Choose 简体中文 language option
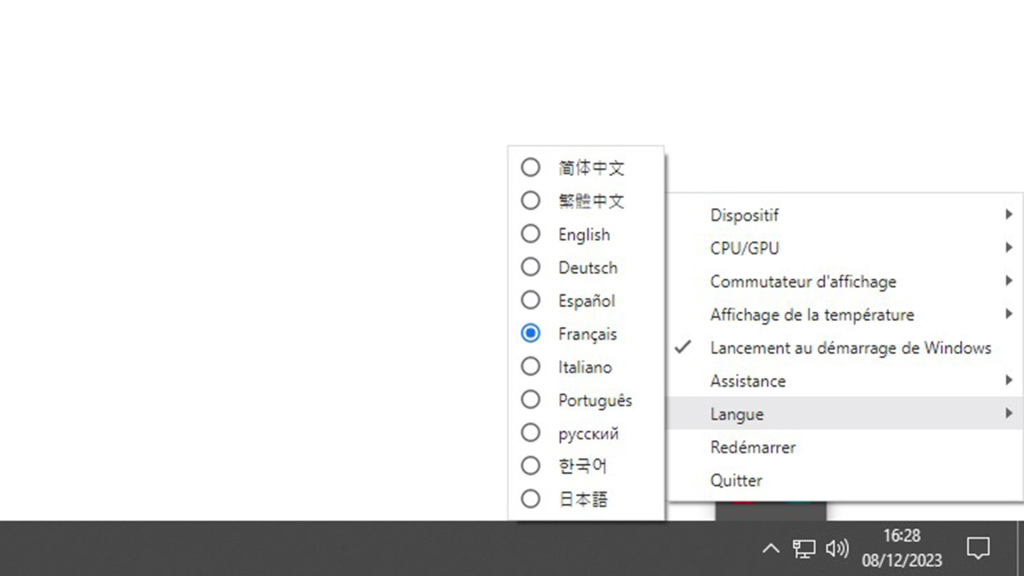The width and height of the screenshot is (1024, 576). [x=531, y=168]
